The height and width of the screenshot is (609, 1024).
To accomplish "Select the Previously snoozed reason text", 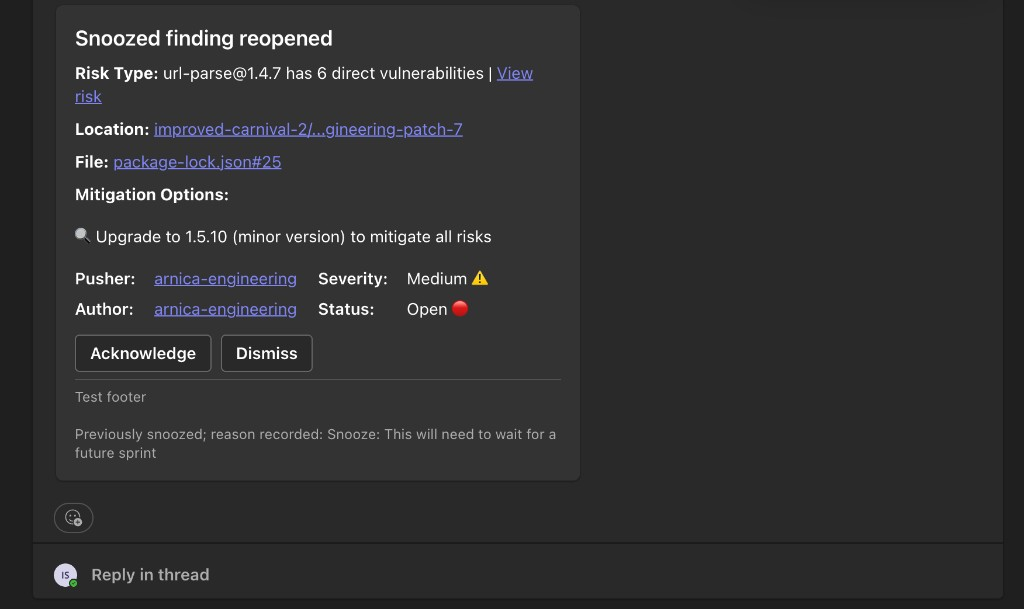I will [x=315, y=443].
